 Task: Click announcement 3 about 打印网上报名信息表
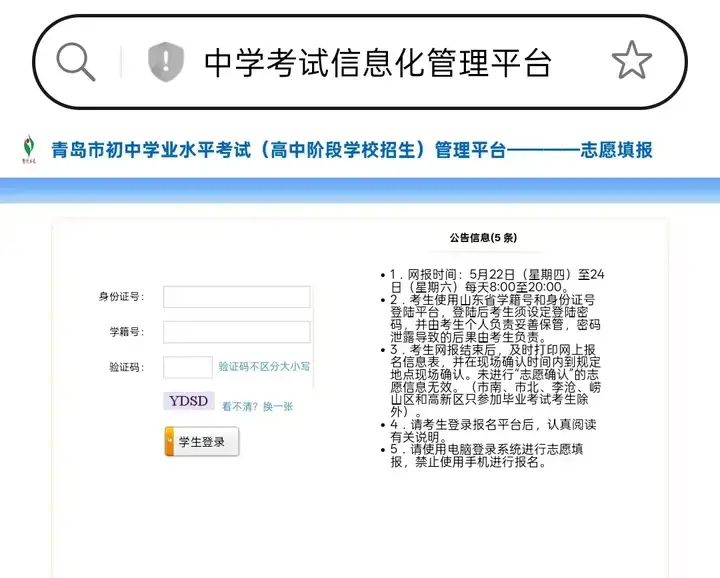pyautogui.click(x=495, y=381)
